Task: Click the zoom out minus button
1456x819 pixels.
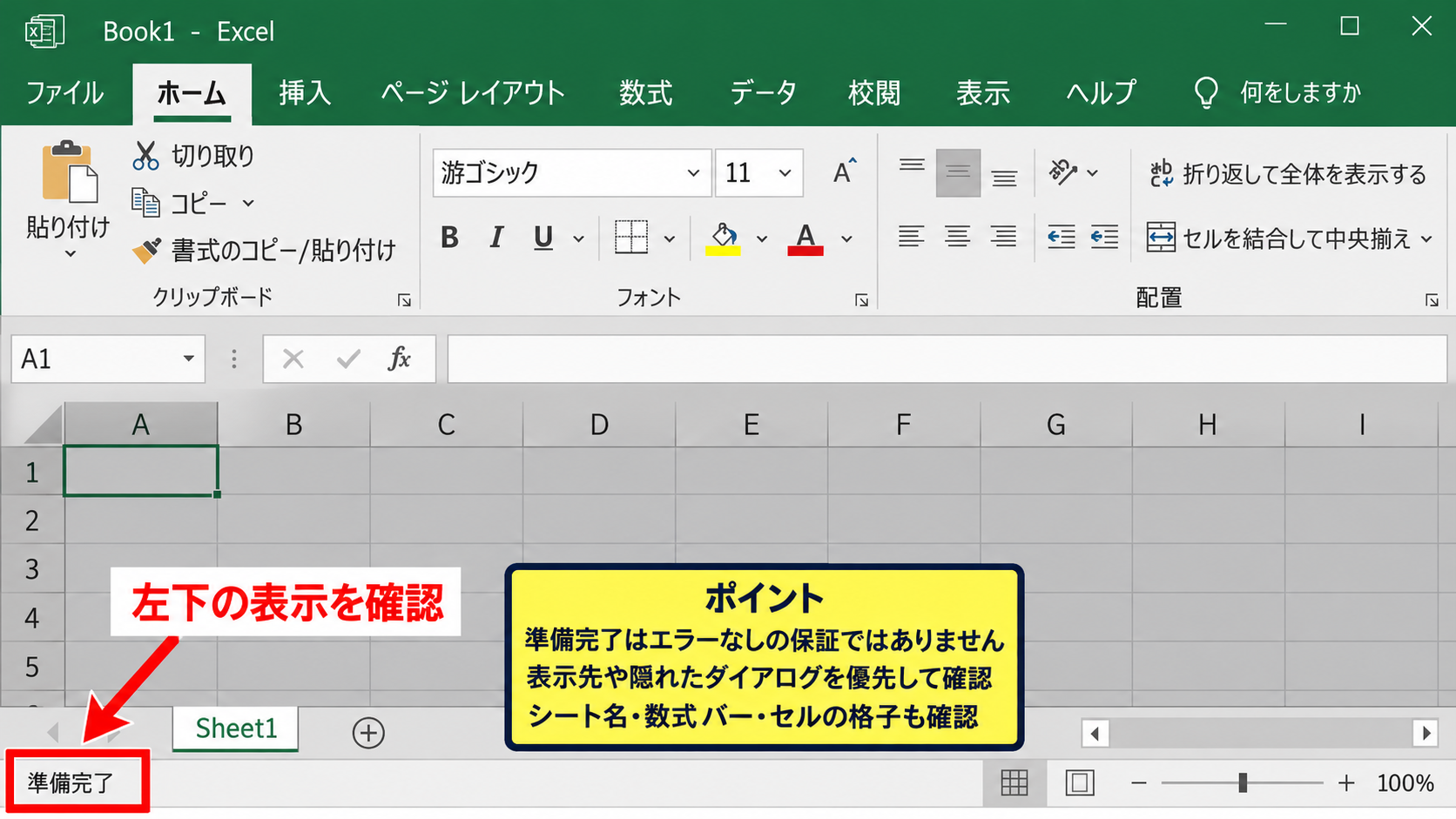Action: 1138,782
